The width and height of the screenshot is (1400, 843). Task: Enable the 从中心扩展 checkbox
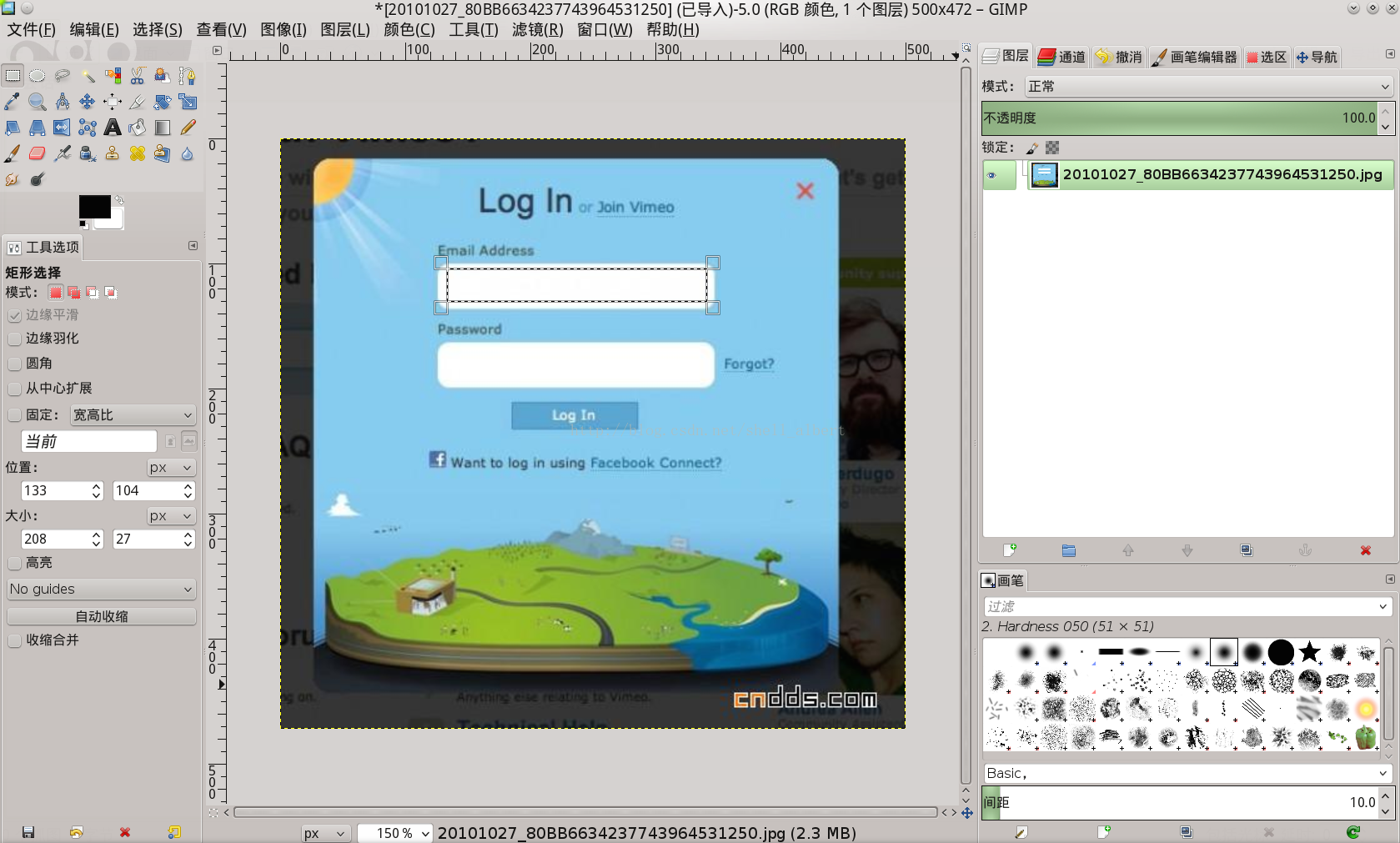(14, 389)
